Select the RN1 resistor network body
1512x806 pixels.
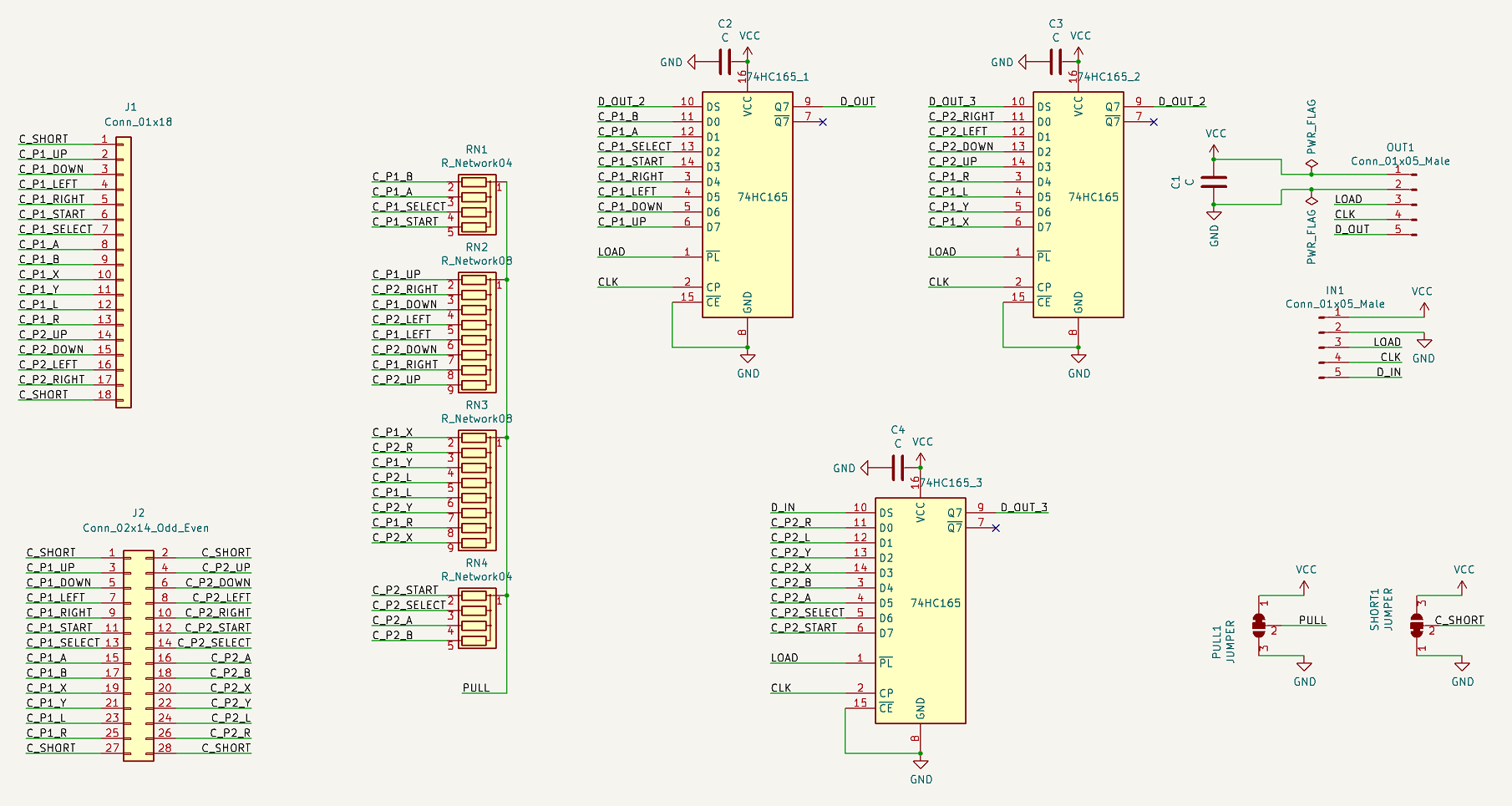[x=477, y=205]
